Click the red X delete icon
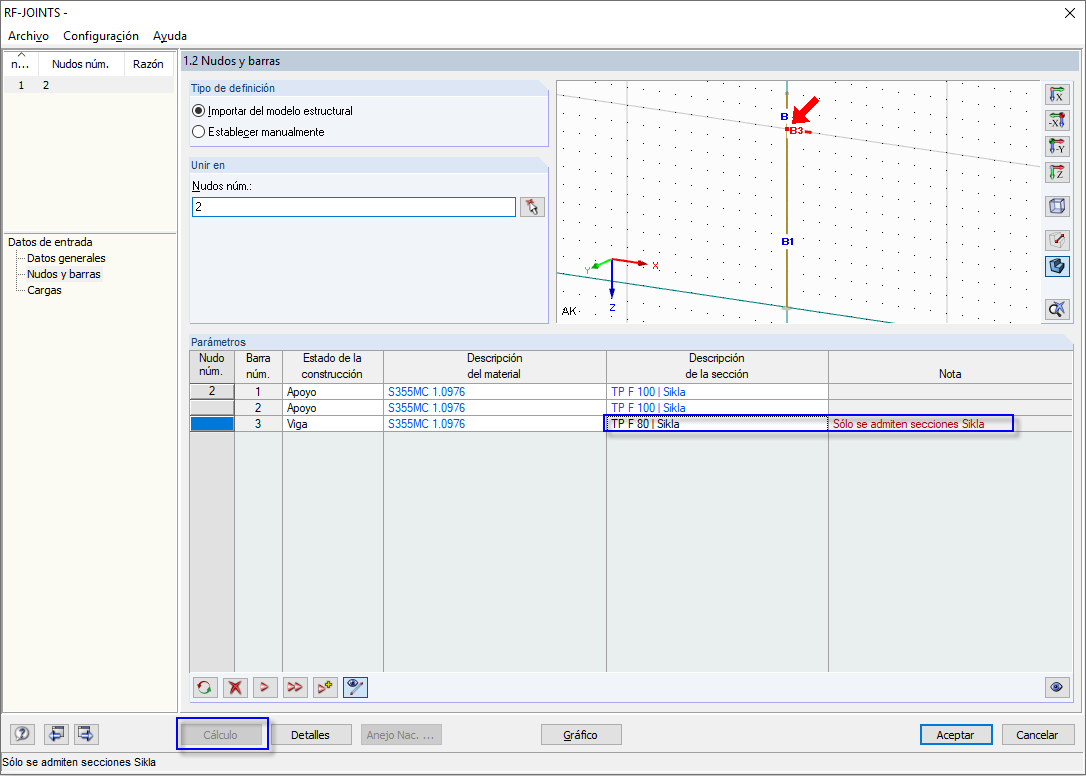1086x776 pixels. (235, 687)
